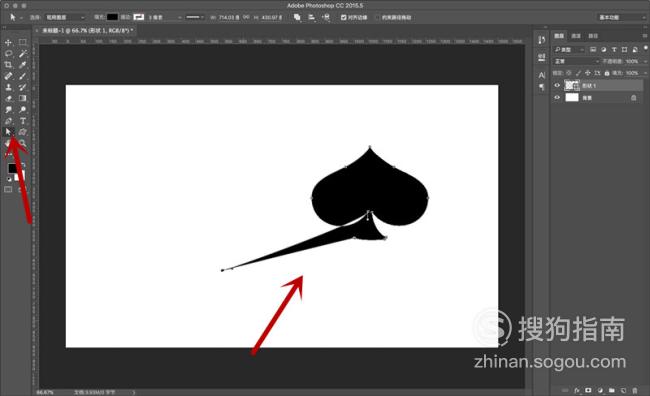Link width and height fields
This screenshot has width=650, height=396.
(246, 17)
